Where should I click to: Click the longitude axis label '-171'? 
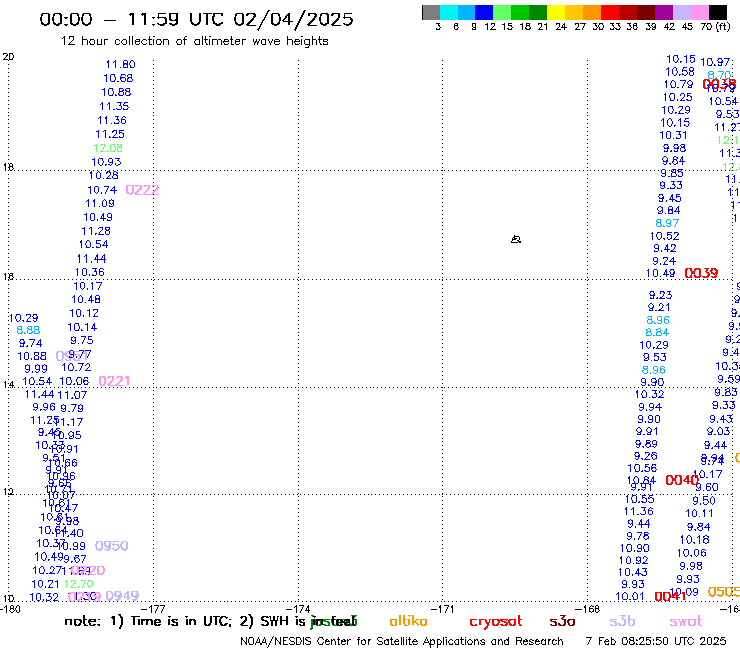(444, 609)
